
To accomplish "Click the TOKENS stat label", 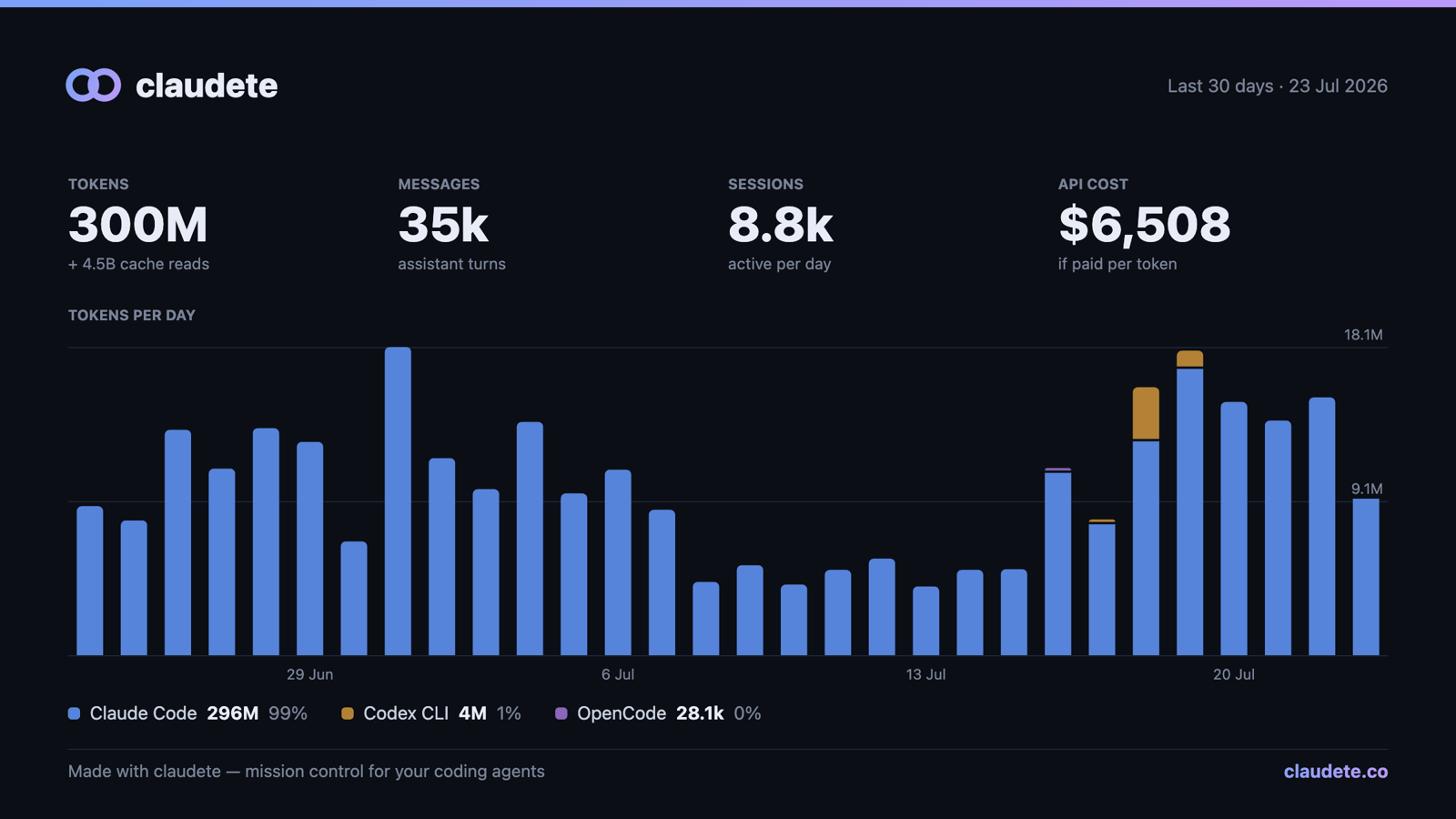I will coord(98,184).
